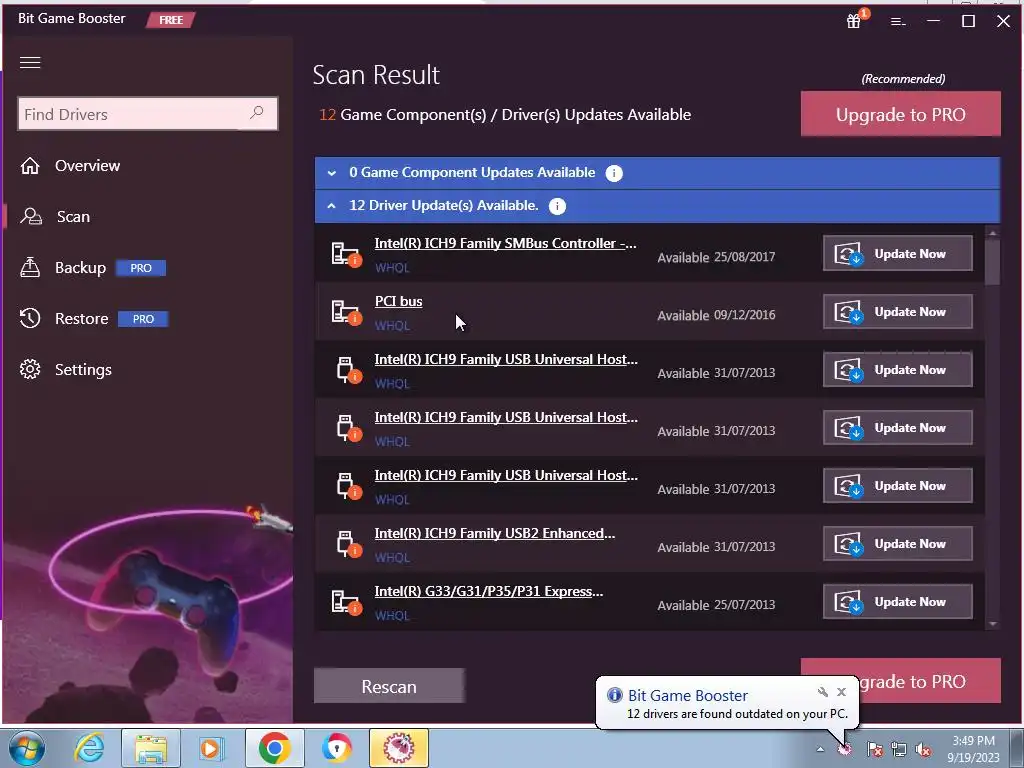Update Now for USB2 Enhanced driver
Image resolution: width=1024 pixels, height=768 pixels.
(x=897, y=543)
